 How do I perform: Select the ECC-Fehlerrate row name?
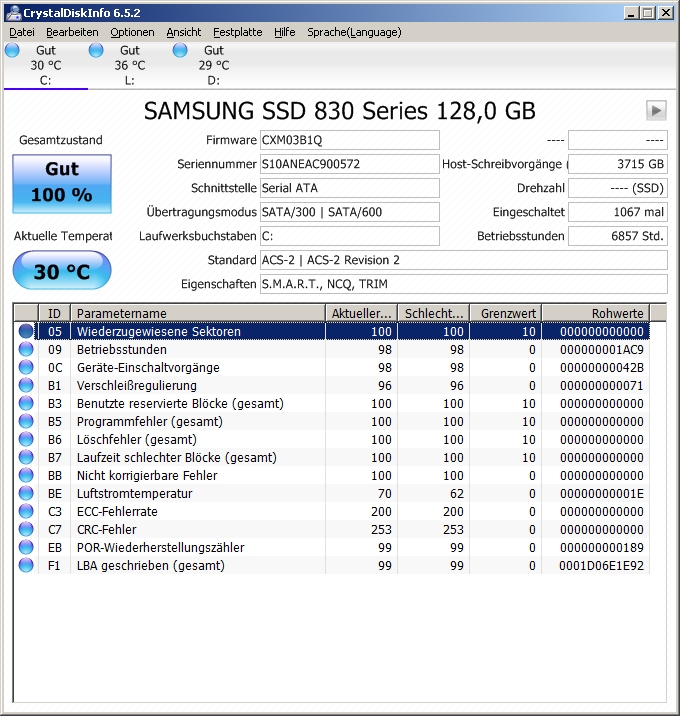pos(117,511)
